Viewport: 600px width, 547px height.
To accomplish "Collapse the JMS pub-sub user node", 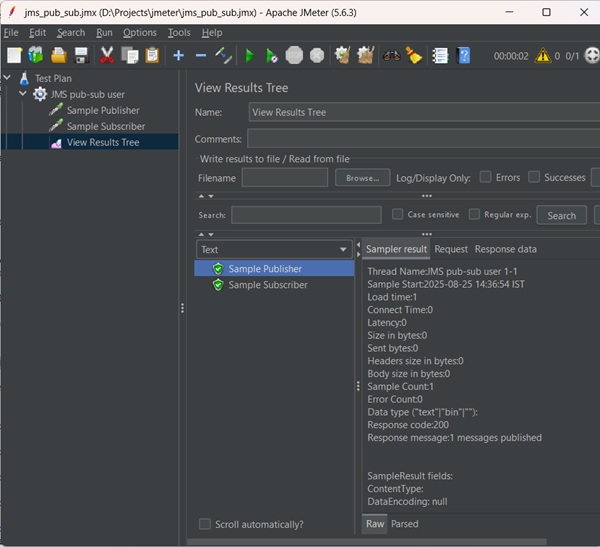I will [23, 94].
